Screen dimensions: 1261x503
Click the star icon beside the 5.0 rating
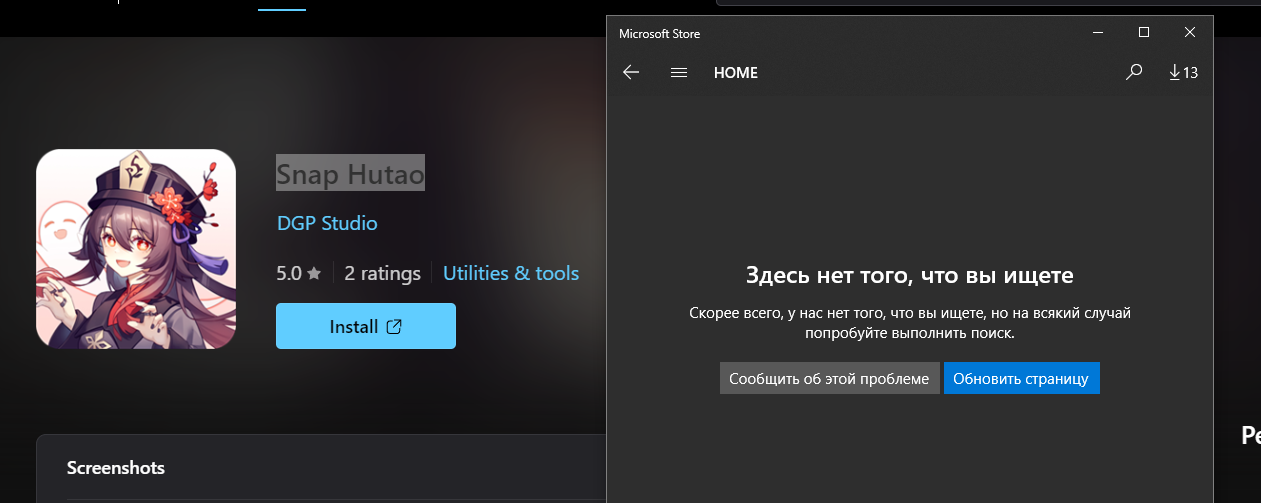tap(314, 273)
